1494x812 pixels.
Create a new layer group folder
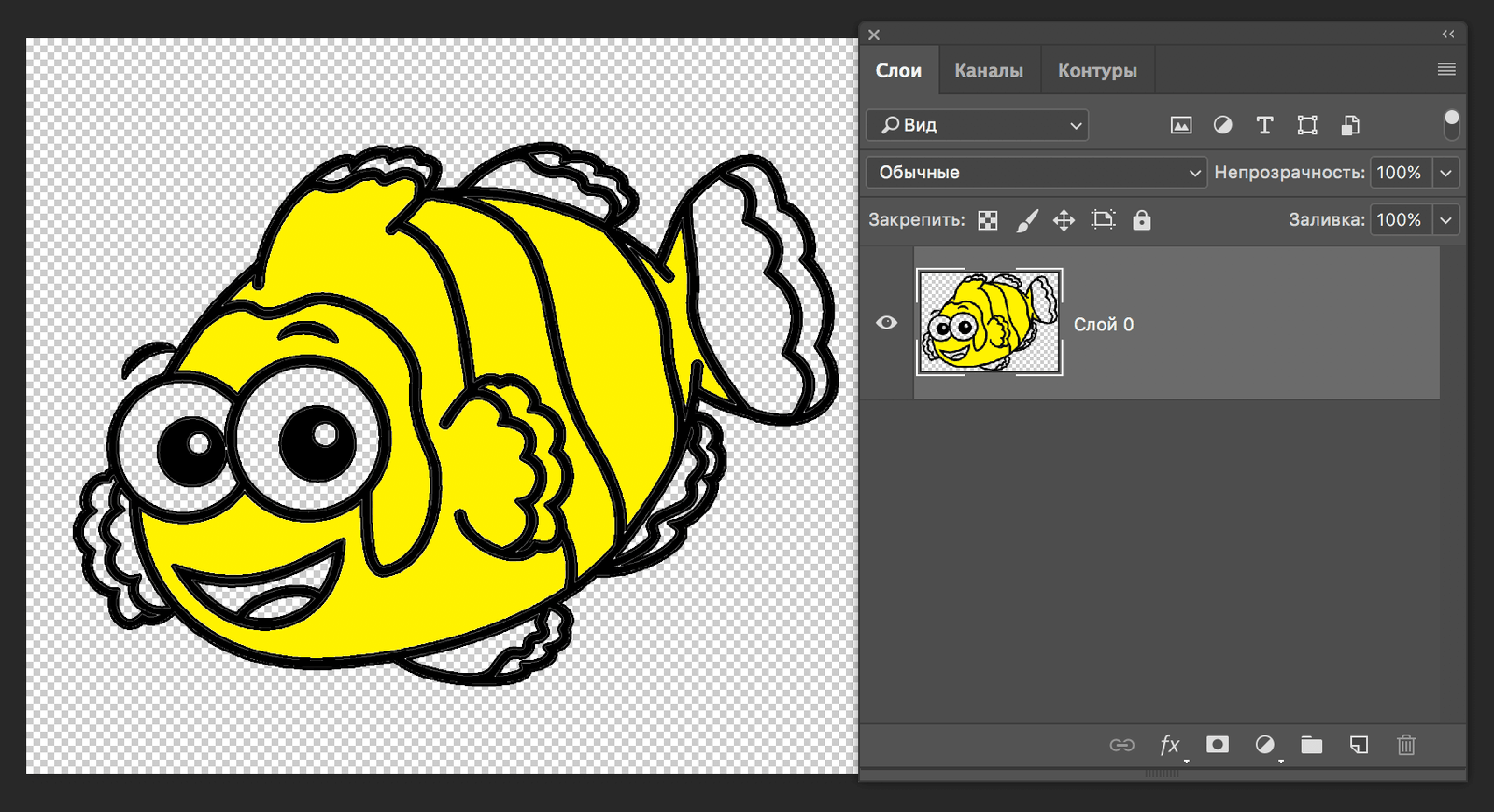pos(1312,745)
